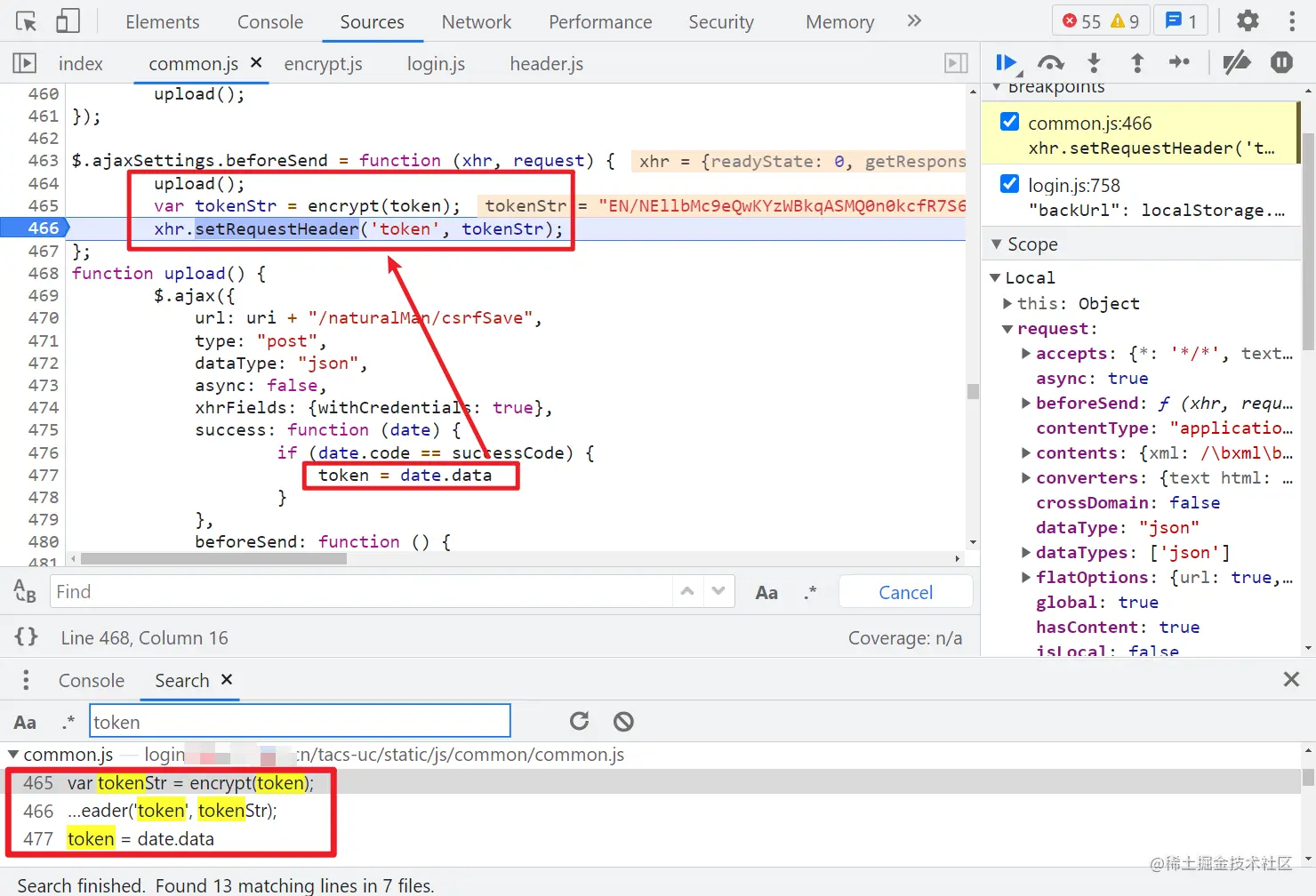The image size is (1316, 896).
Task: Uncheck the login.js:758 breakpoint
Action: [1009, 184]
